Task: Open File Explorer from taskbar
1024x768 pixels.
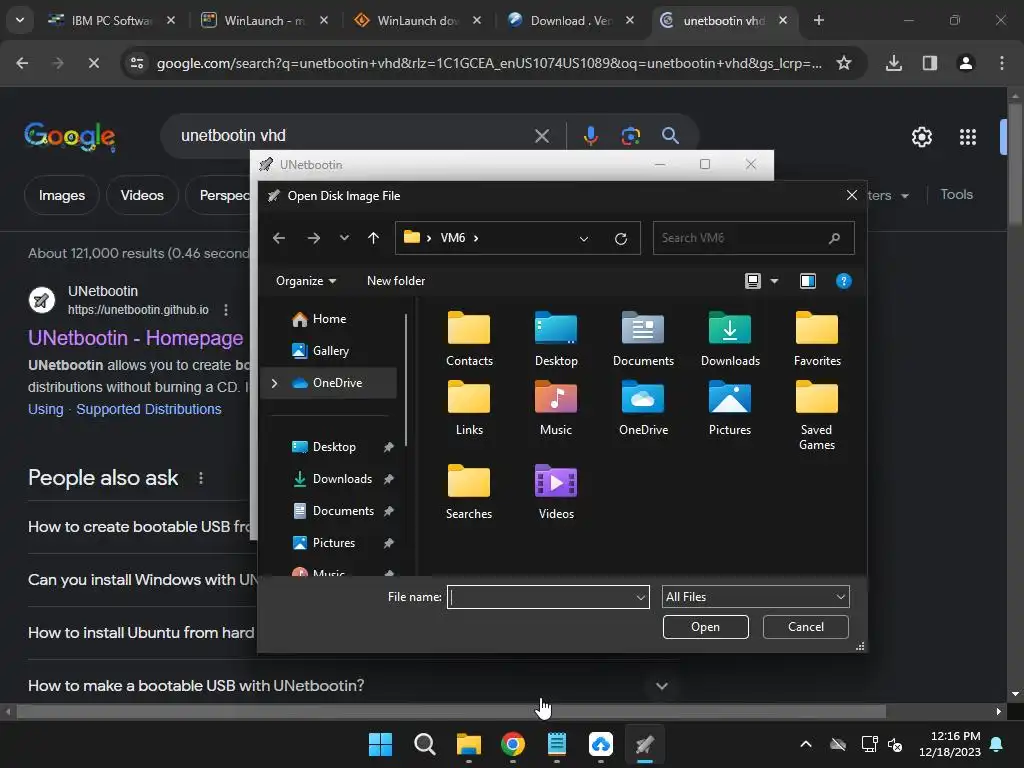Action: pos(468,744)
